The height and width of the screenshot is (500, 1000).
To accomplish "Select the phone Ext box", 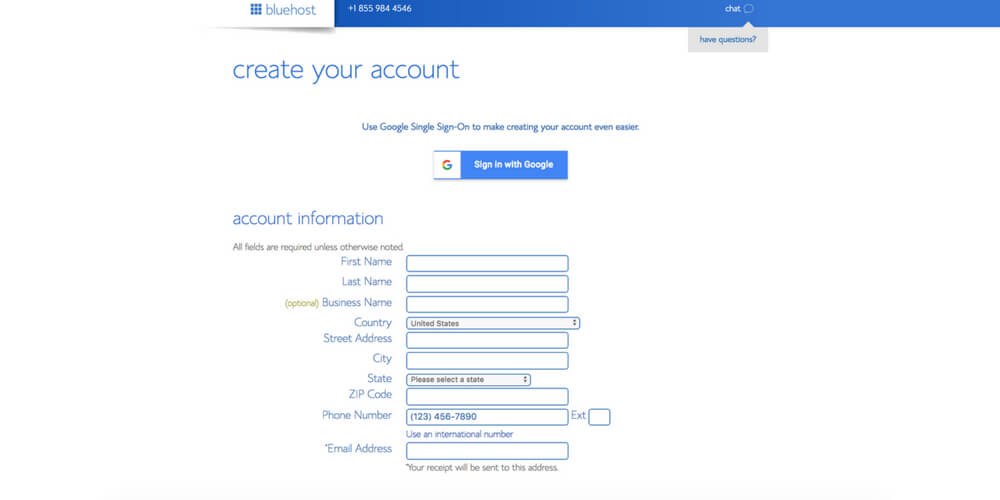I will tap(599, 417).
